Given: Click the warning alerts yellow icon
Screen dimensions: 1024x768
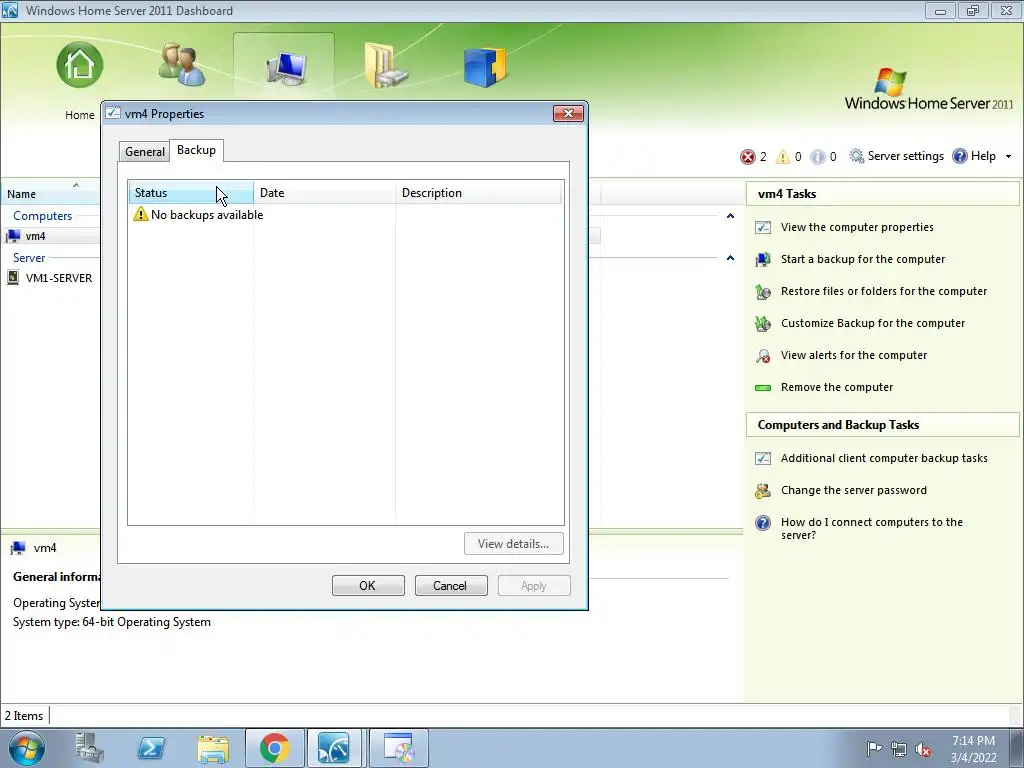Looking at the screenshot, I should (782, 157).
